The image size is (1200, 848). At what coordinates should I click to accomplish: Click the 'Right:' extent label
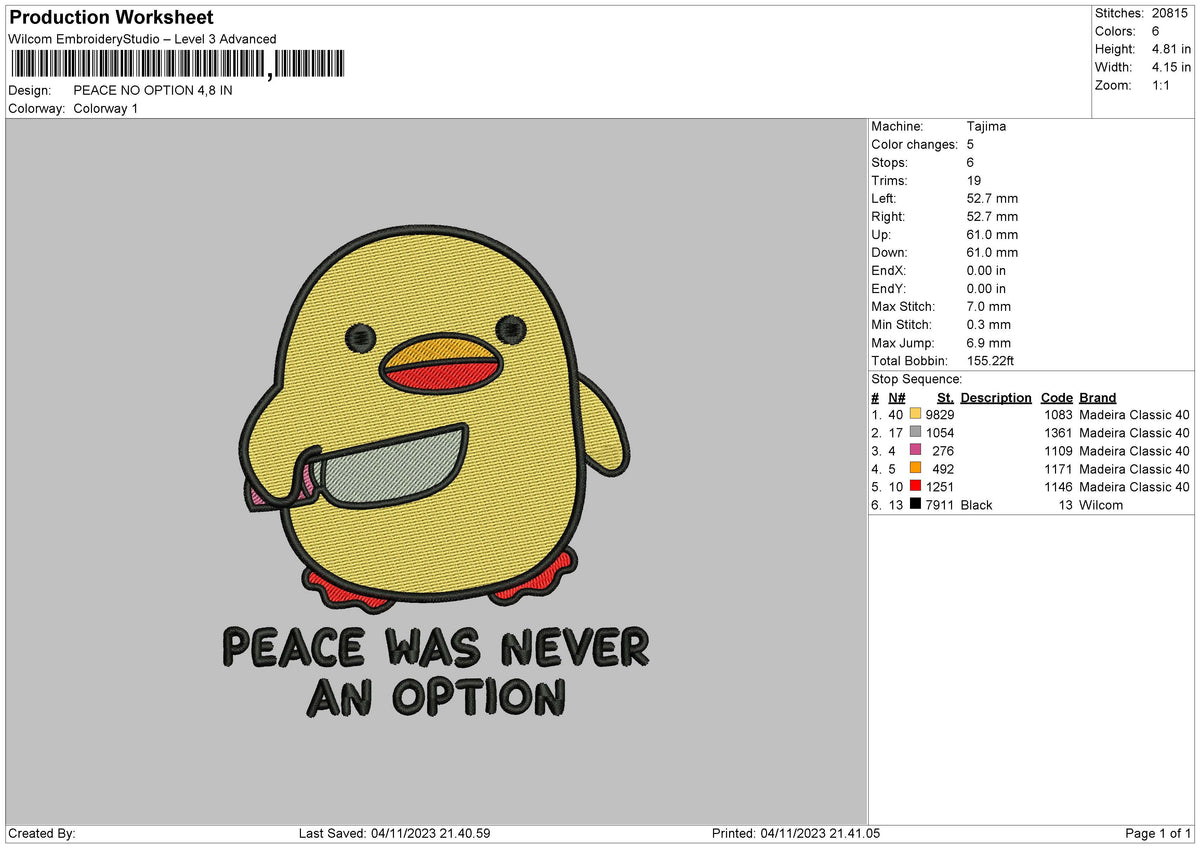point(888,216)
